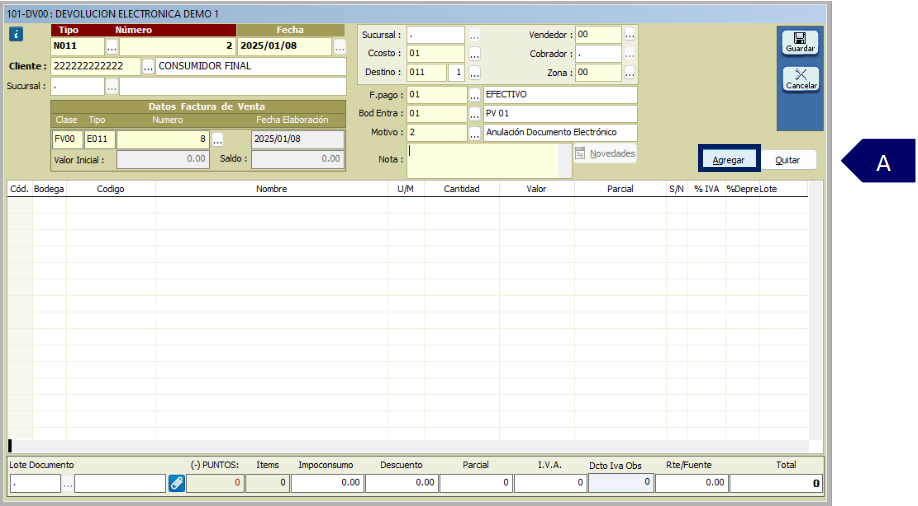This screenshot has height=506, width=918.
Task: Open the Novedades button
Action: [x=605, y=153]
